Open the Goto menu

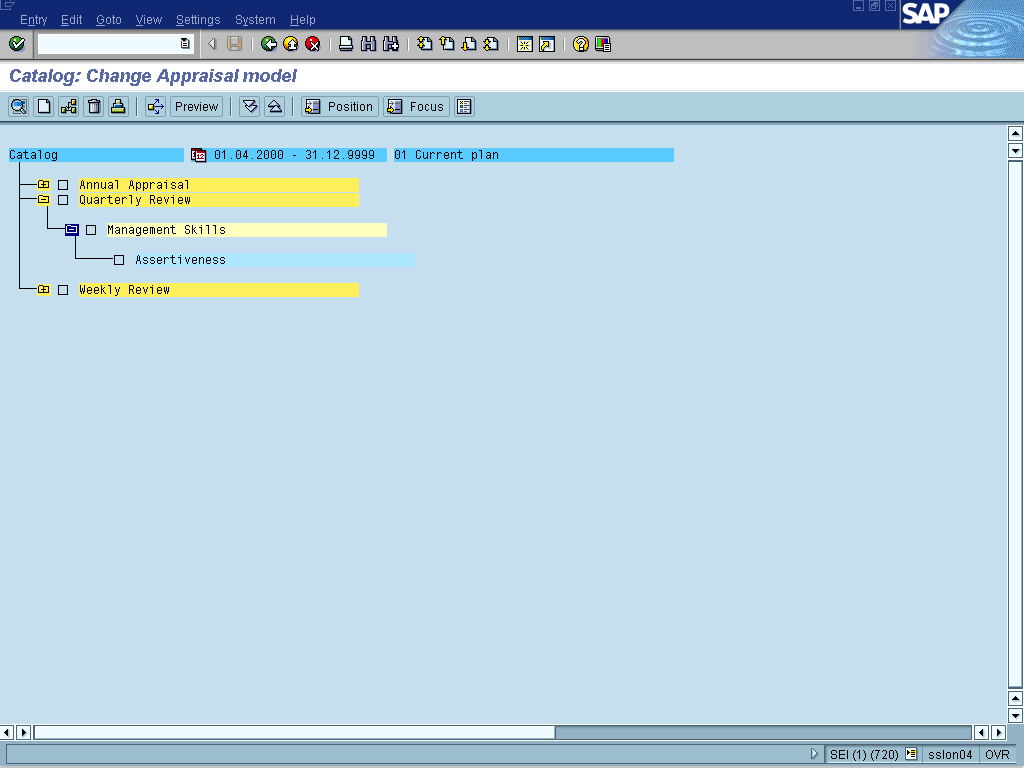pos(109,20)
